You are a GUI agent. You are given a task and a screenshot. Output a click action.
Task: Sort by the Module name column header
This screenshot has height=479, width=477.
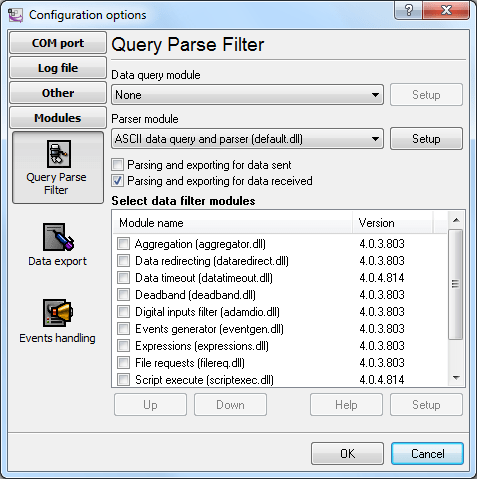click(x=232, y=223)
